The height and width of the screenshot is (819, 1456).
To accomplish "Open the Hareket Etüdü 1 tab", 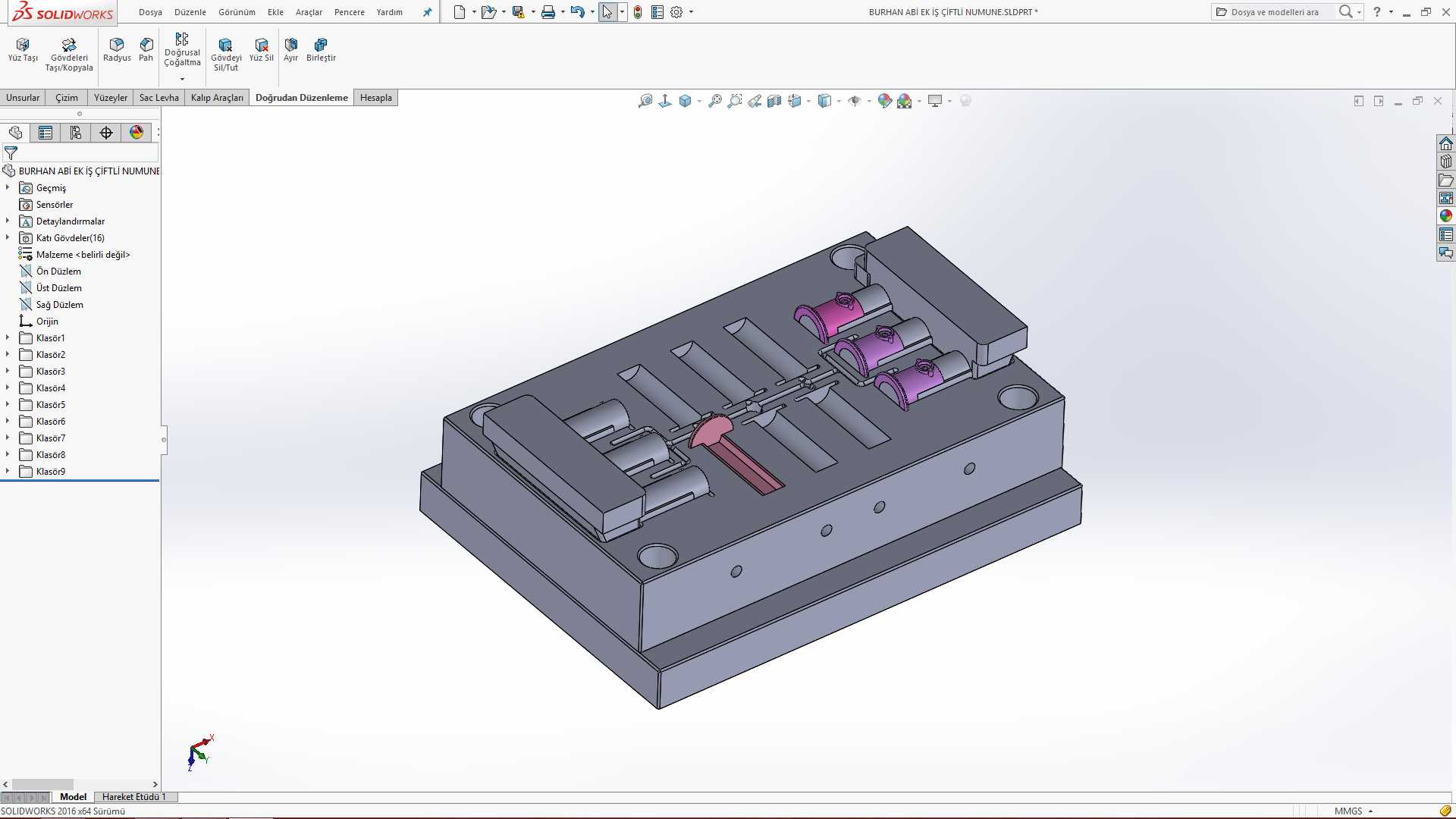I will (133, 797).
